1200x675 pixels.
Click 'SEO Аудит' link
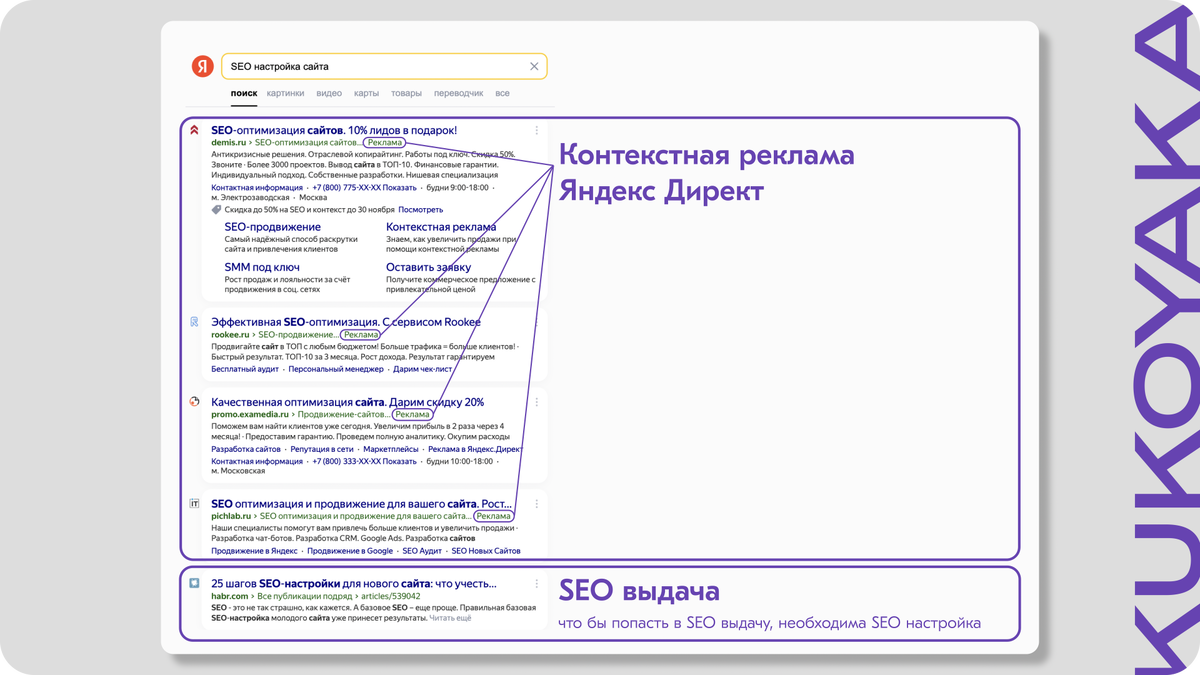[422, 551]
